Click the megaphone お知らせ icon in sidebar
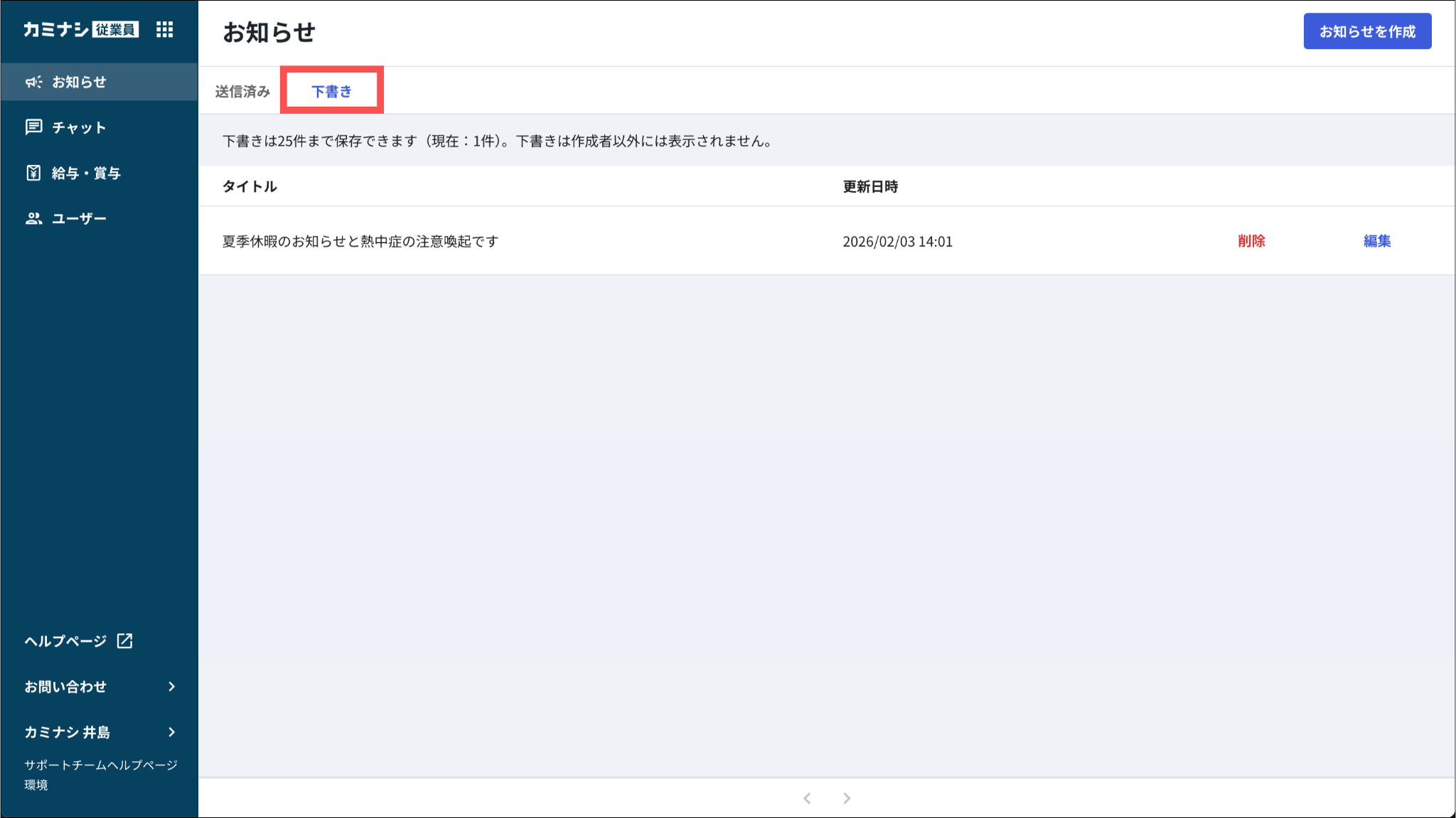Image resolution: width=1456 pixels, height=818 pixels. click(x=33, y=82)
